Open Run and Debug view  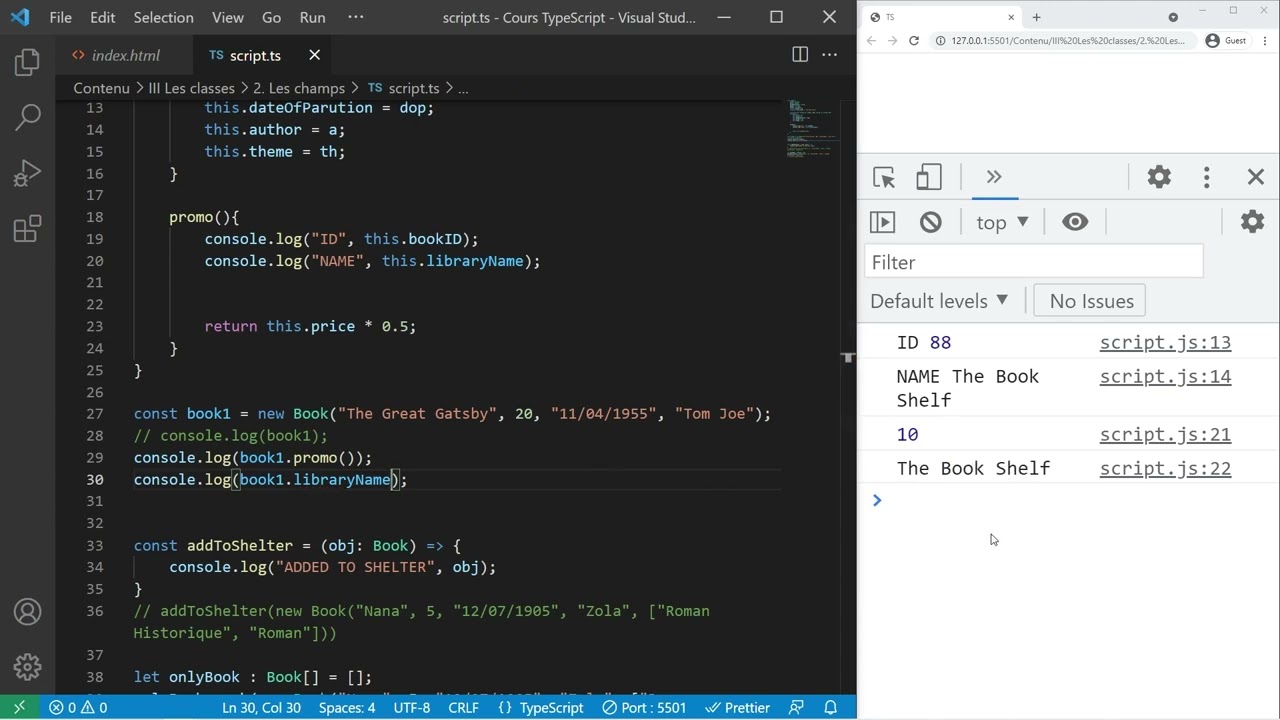point(27,173)
